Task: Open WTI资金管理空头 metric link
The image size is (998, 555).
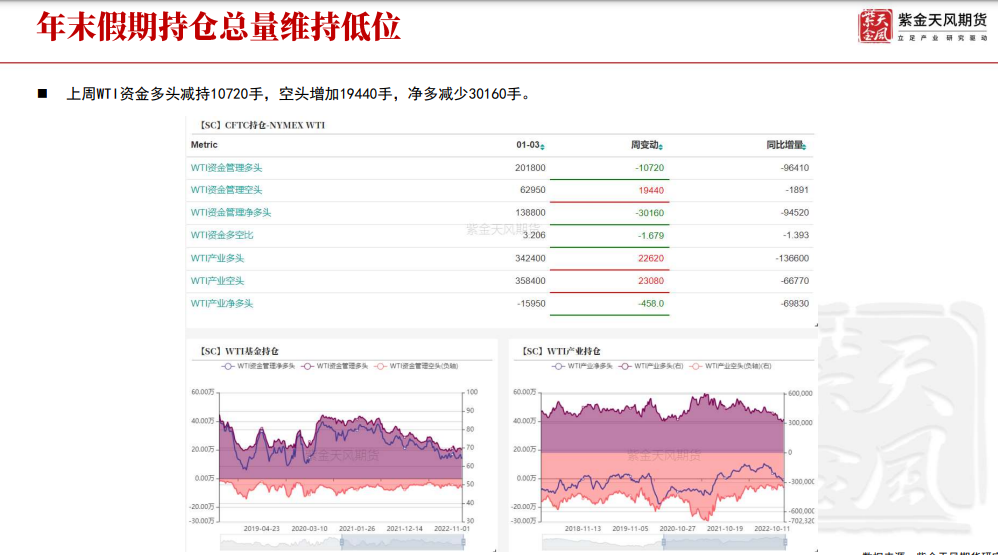Action: [x=226, y=190]
